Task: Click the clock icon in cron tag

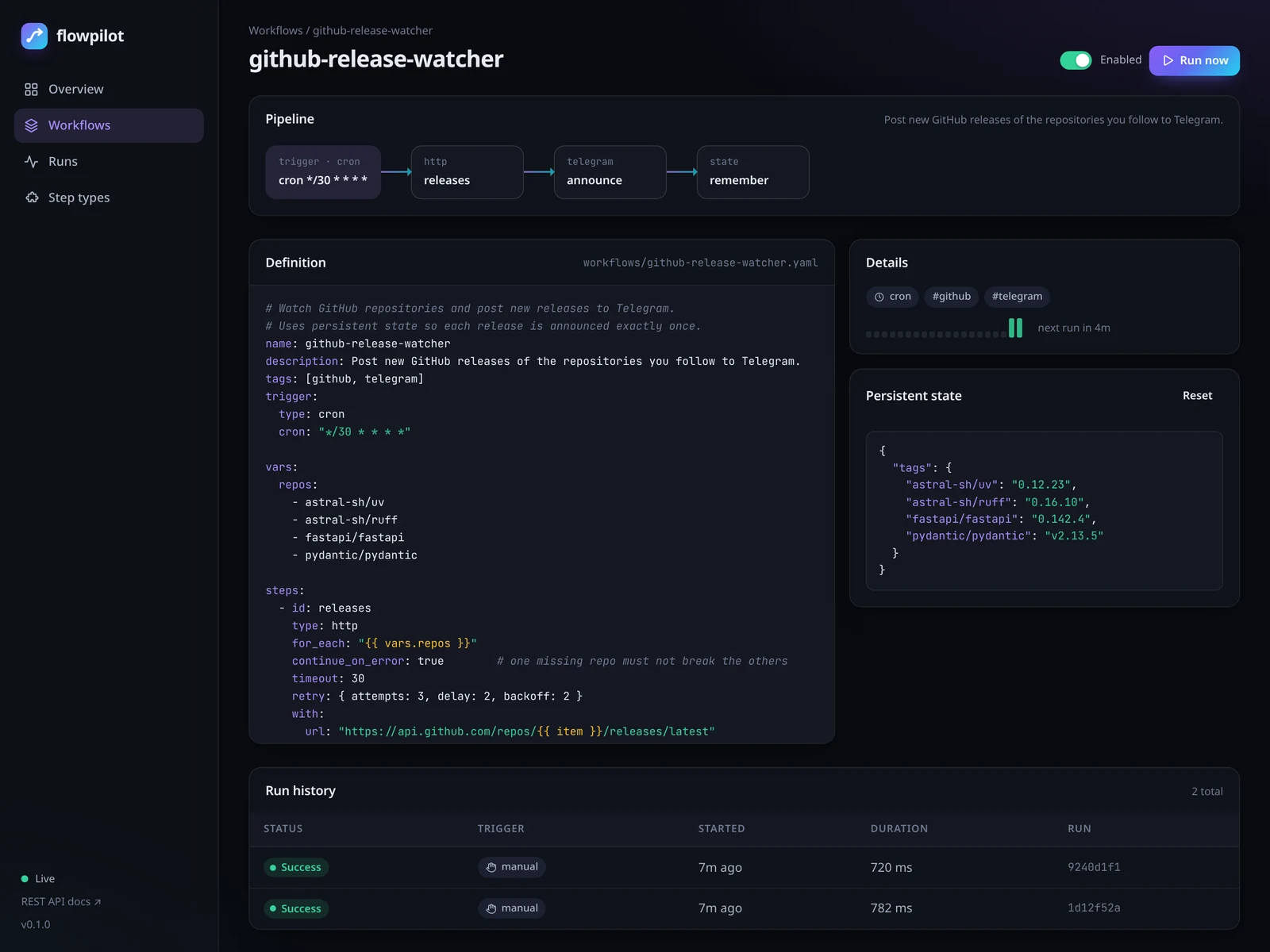Action: coord(879,297)
